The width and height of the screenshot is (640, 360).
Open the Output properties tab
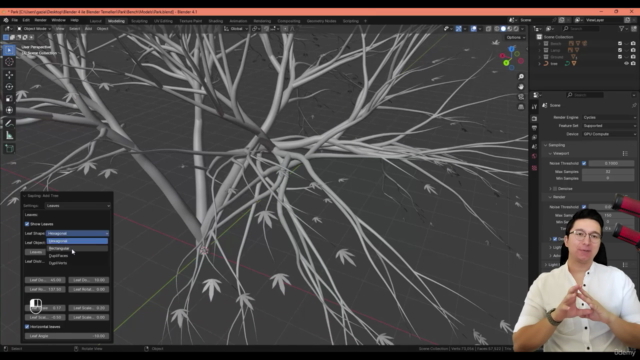534,128
